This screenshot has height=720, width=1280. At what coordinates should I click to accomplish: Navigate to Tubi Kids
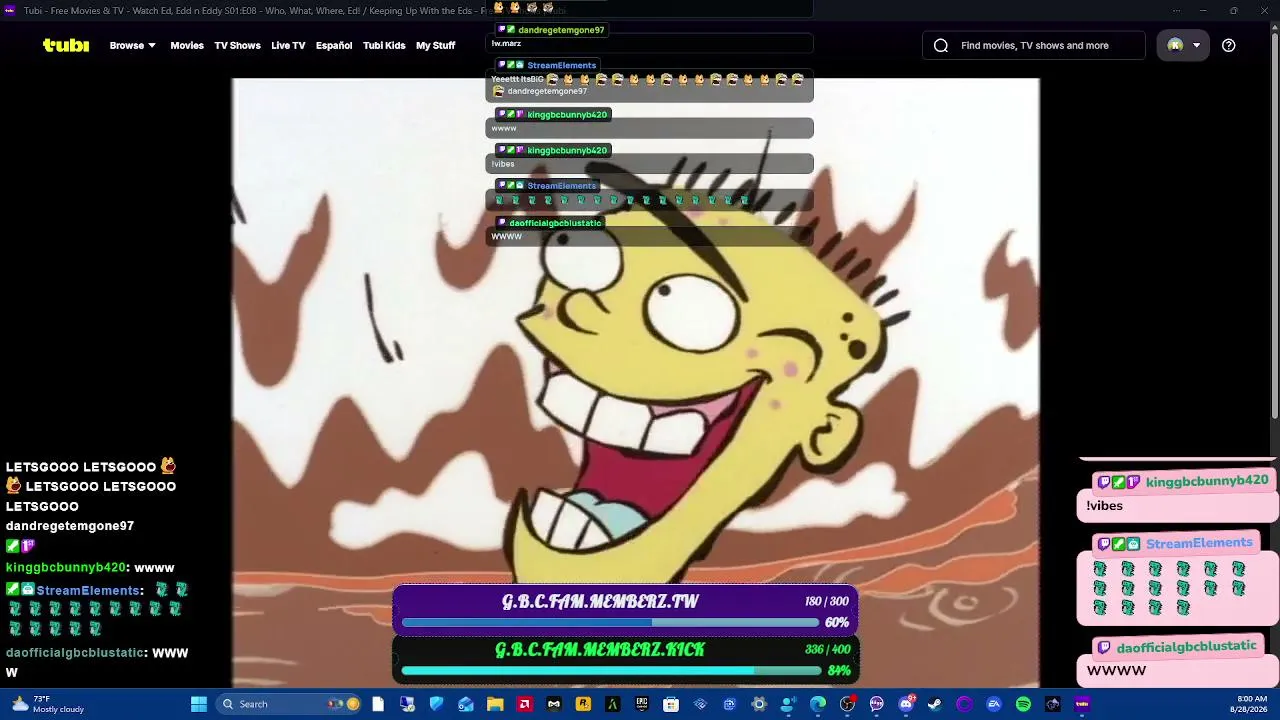pyautogui.click(x=384, y=45)
